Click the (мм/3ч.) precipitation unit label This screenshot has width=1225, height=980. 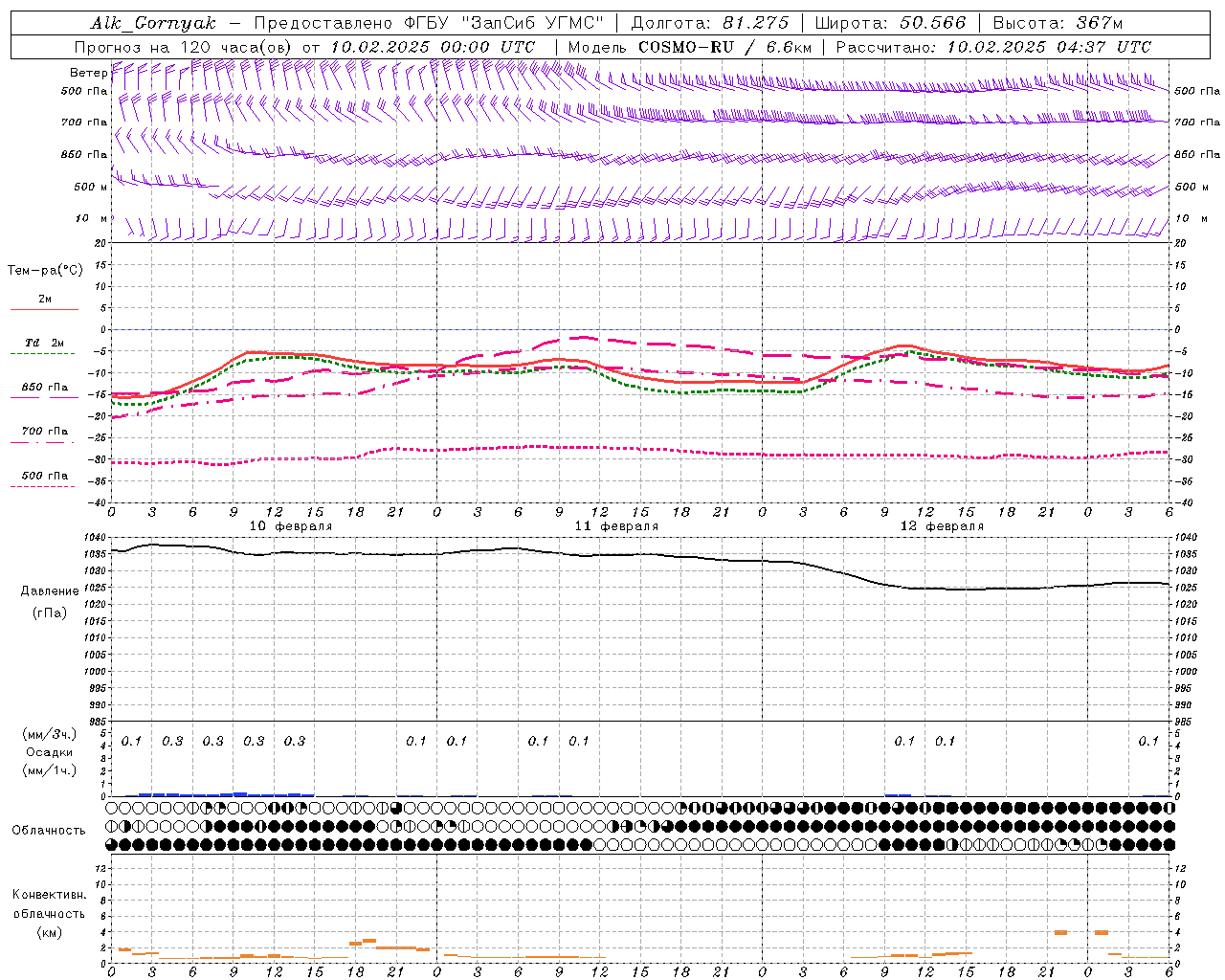50,734
